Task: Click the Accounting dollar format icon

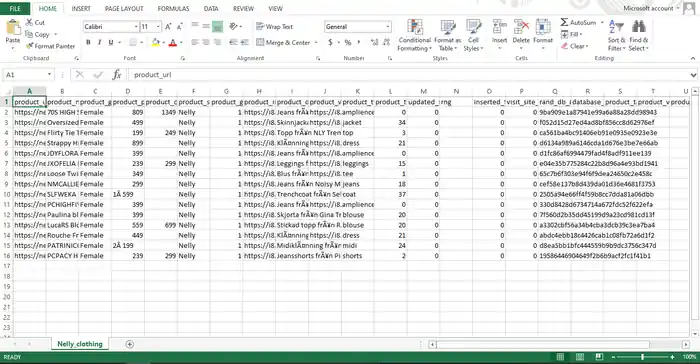Action: click(330, 42)
